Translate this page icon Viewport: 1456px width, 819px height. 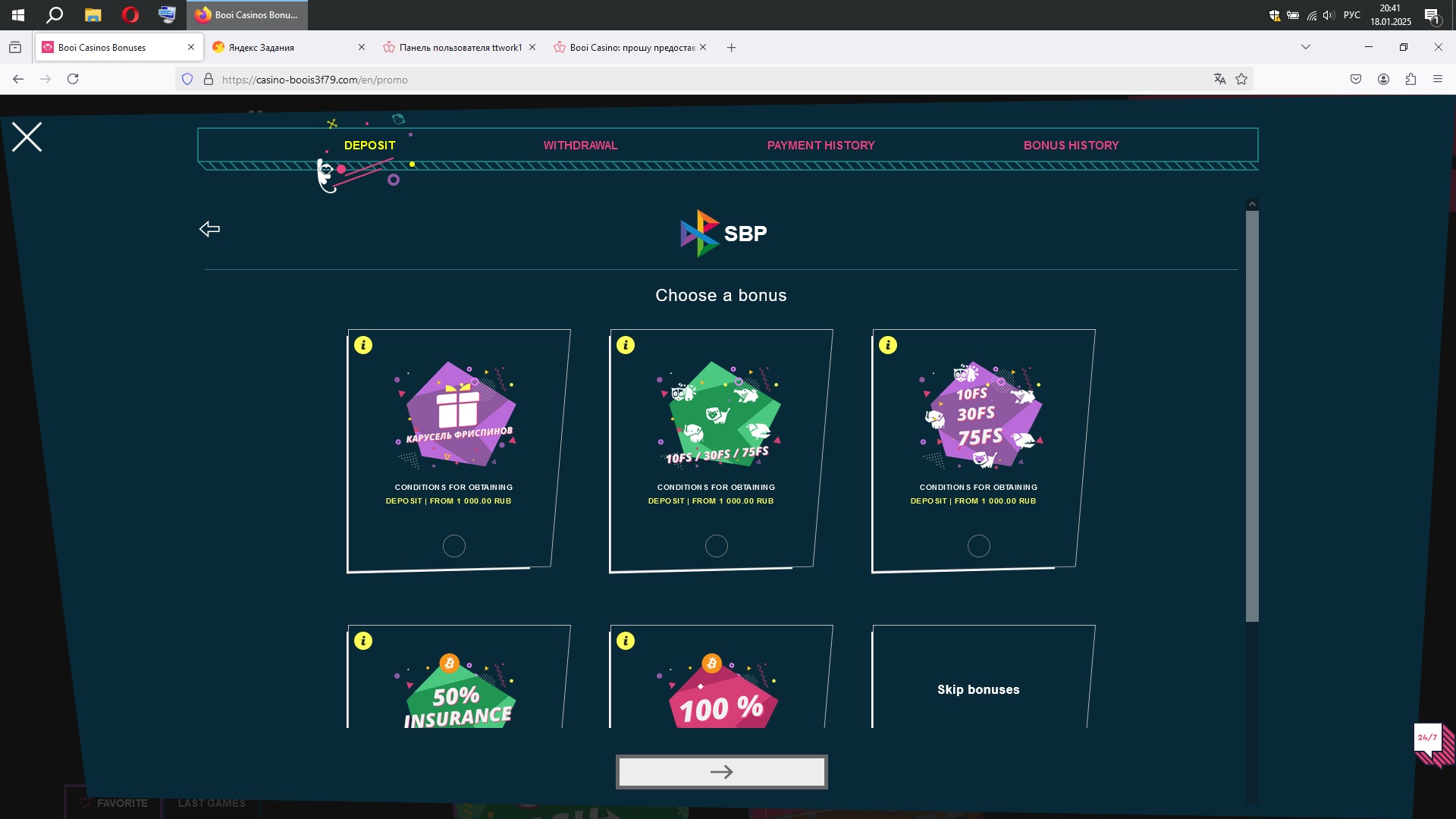click(1220, 79)
